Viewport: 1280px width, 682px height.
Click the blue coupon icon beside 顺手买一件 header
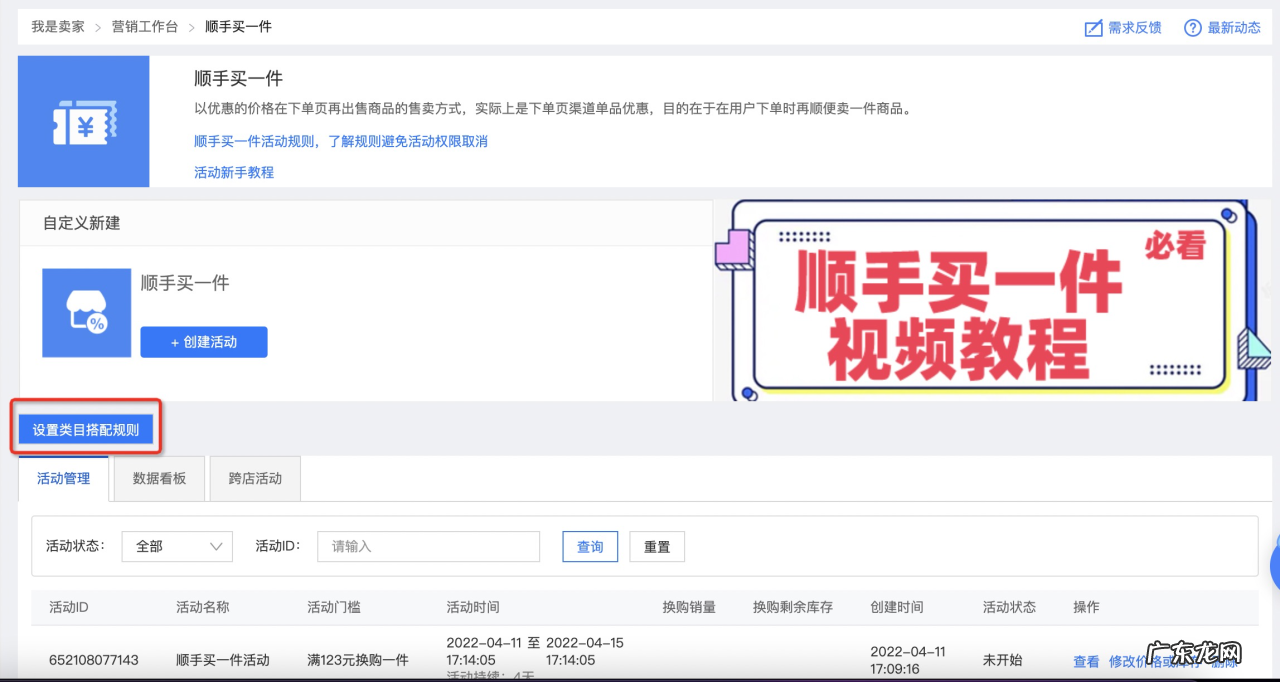coord(83,121)
